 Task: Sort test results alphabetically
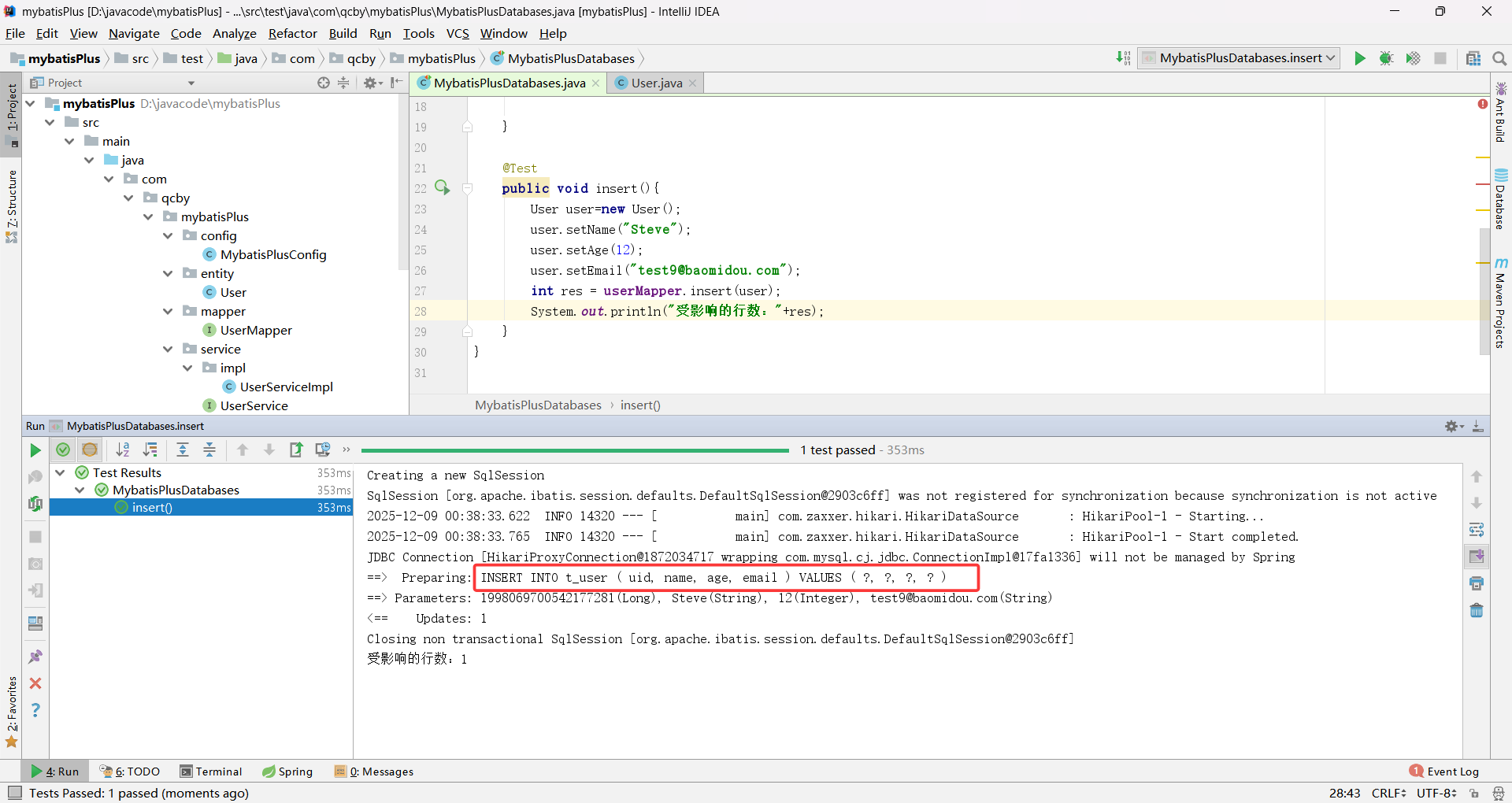click(123, 450)
